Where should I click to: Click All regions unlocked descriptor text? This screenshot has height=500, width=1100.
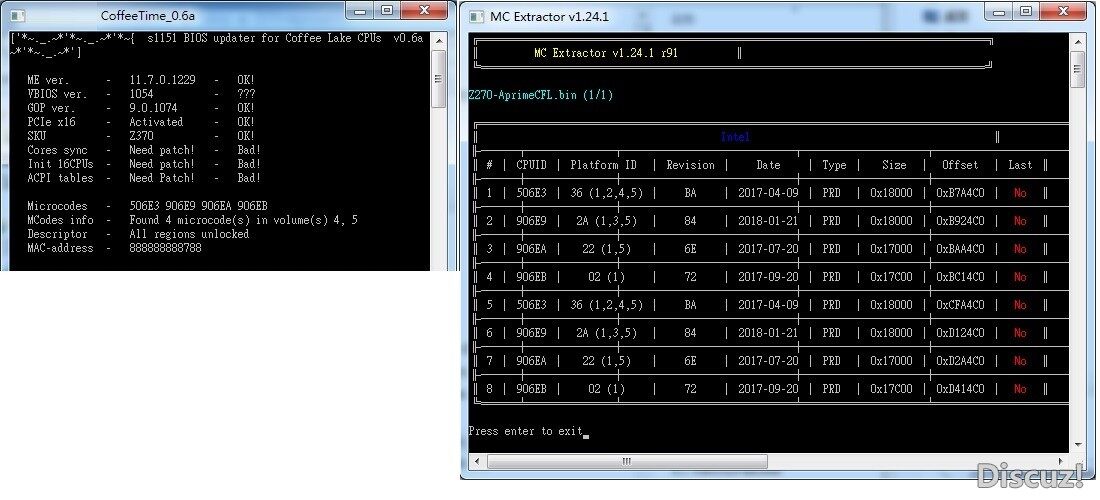(189, 234)
